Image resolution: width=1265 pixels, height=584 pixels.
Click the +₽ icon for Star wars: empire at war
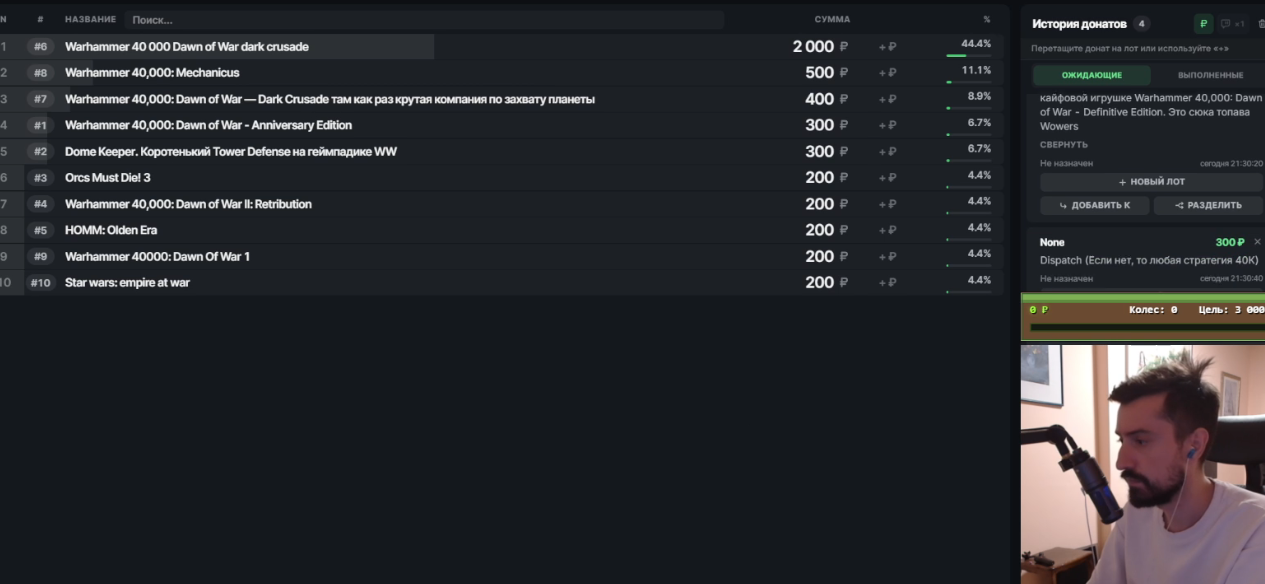click(x=887, y=283)
